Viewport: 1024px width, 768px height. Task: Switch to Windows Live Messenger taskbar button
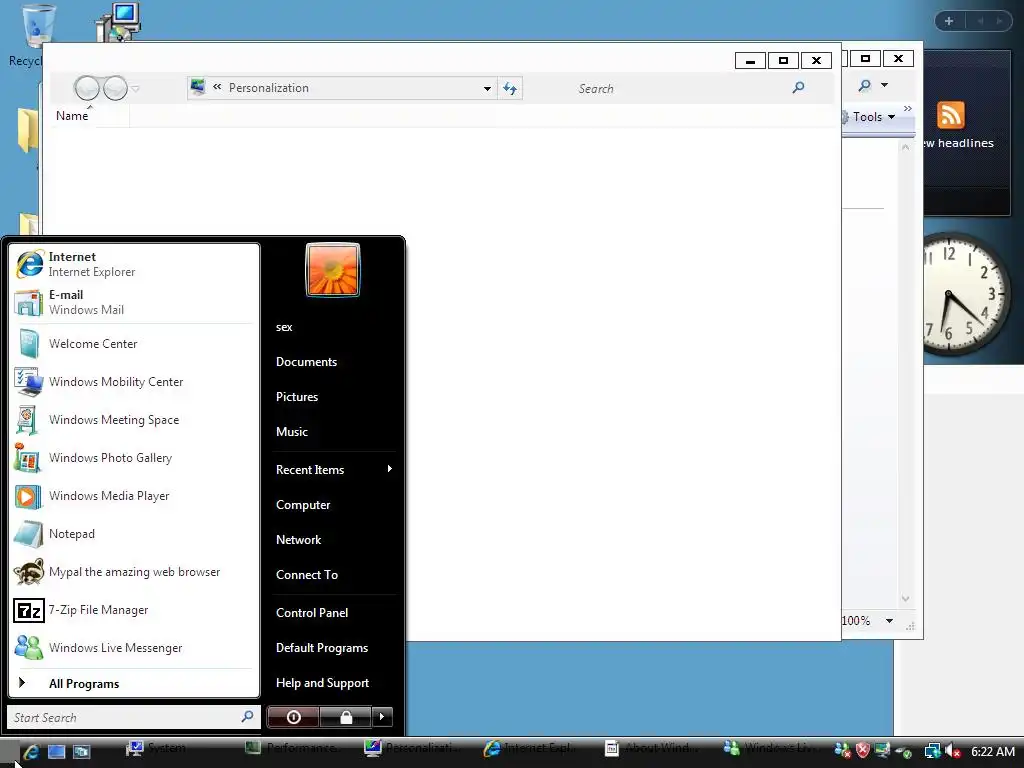(774, 748)
